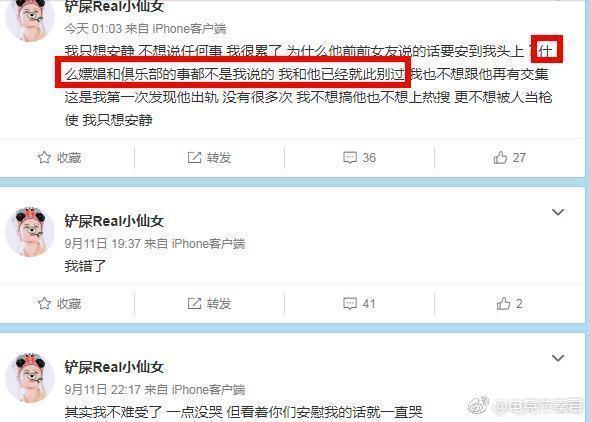This screenshot has width=590, height=422.
Task: Open avatar on the topmost post
Action: point(30,20)
